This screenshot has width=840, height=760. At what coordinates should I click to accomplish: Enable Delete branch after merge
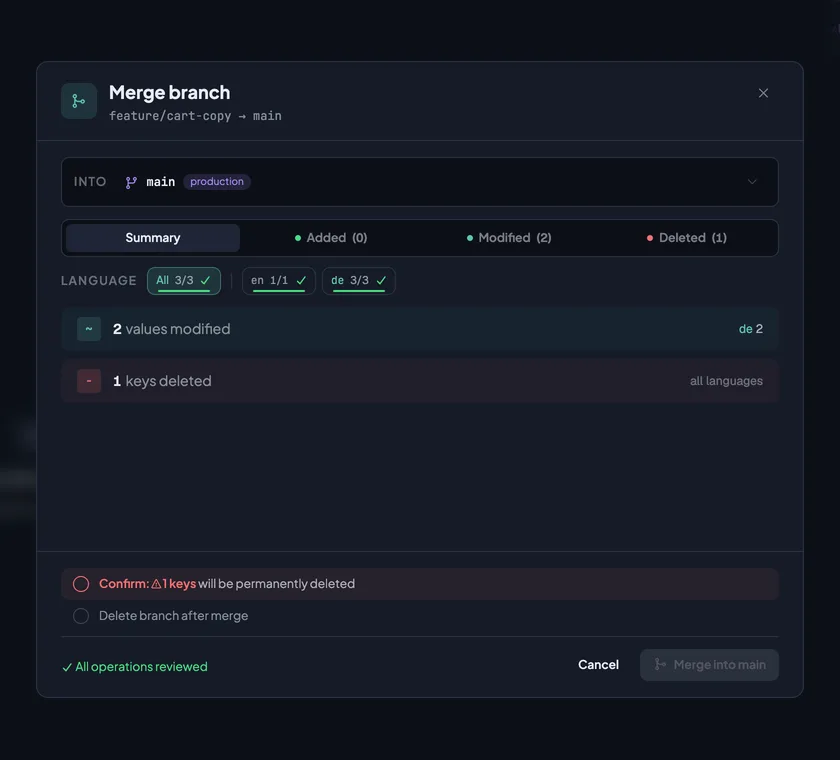coord(81,616)
